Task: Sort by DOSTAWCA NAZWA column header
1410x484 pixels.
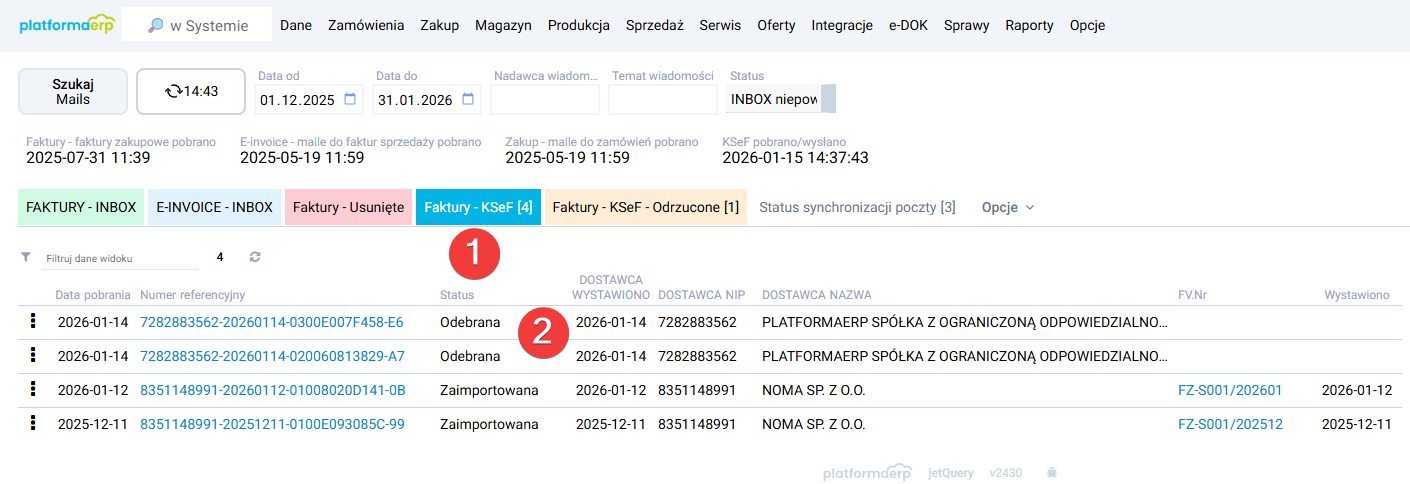Action: [x=817, y=295]
